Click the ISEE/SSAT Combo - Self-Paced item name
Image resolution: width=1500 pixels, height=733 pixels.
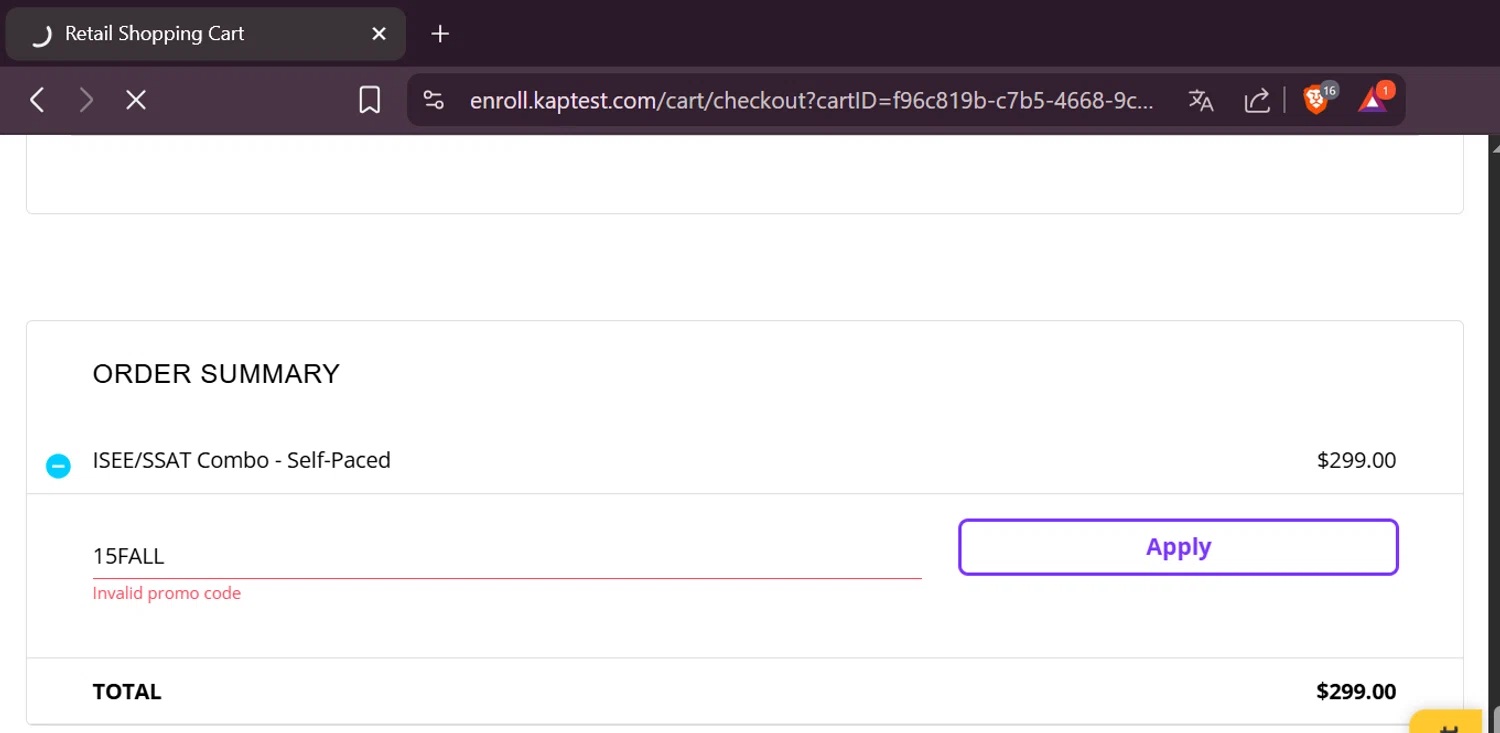(242, 460)
